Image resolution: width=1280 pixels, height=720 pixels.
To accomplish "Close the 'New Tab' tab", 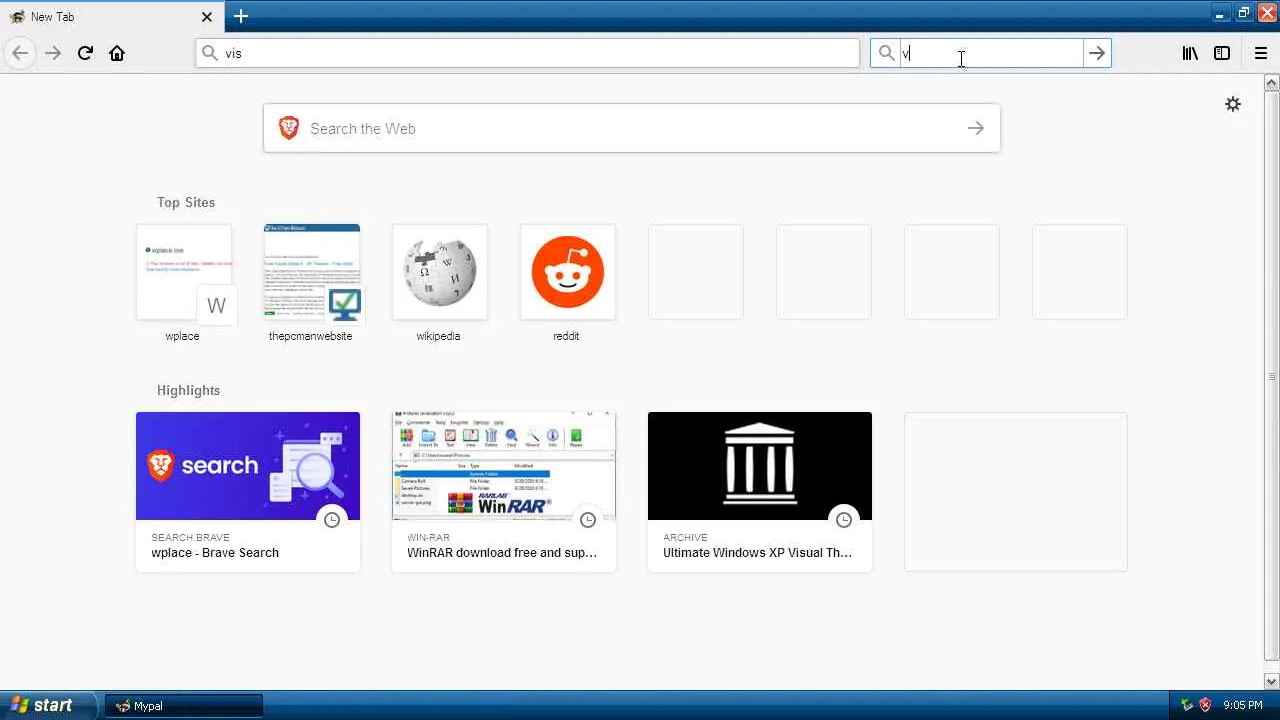I will coord(207,16).
